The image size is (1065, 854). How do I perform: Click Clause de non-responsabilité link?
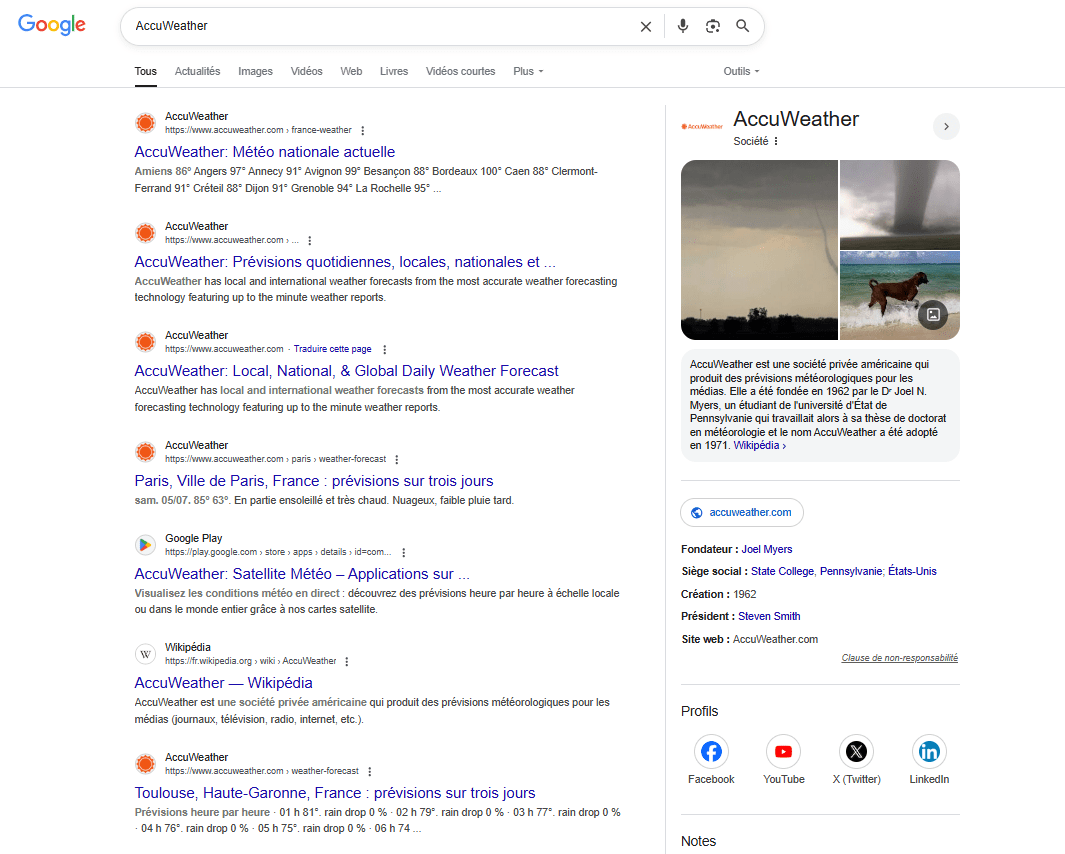pyautogui.click(x=899, y=658)
